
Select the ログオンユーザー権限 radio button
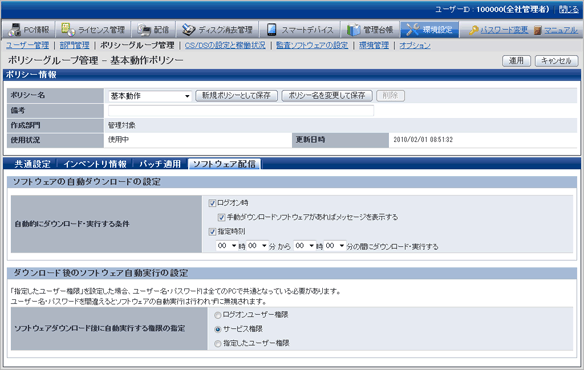tap(218, 315)
